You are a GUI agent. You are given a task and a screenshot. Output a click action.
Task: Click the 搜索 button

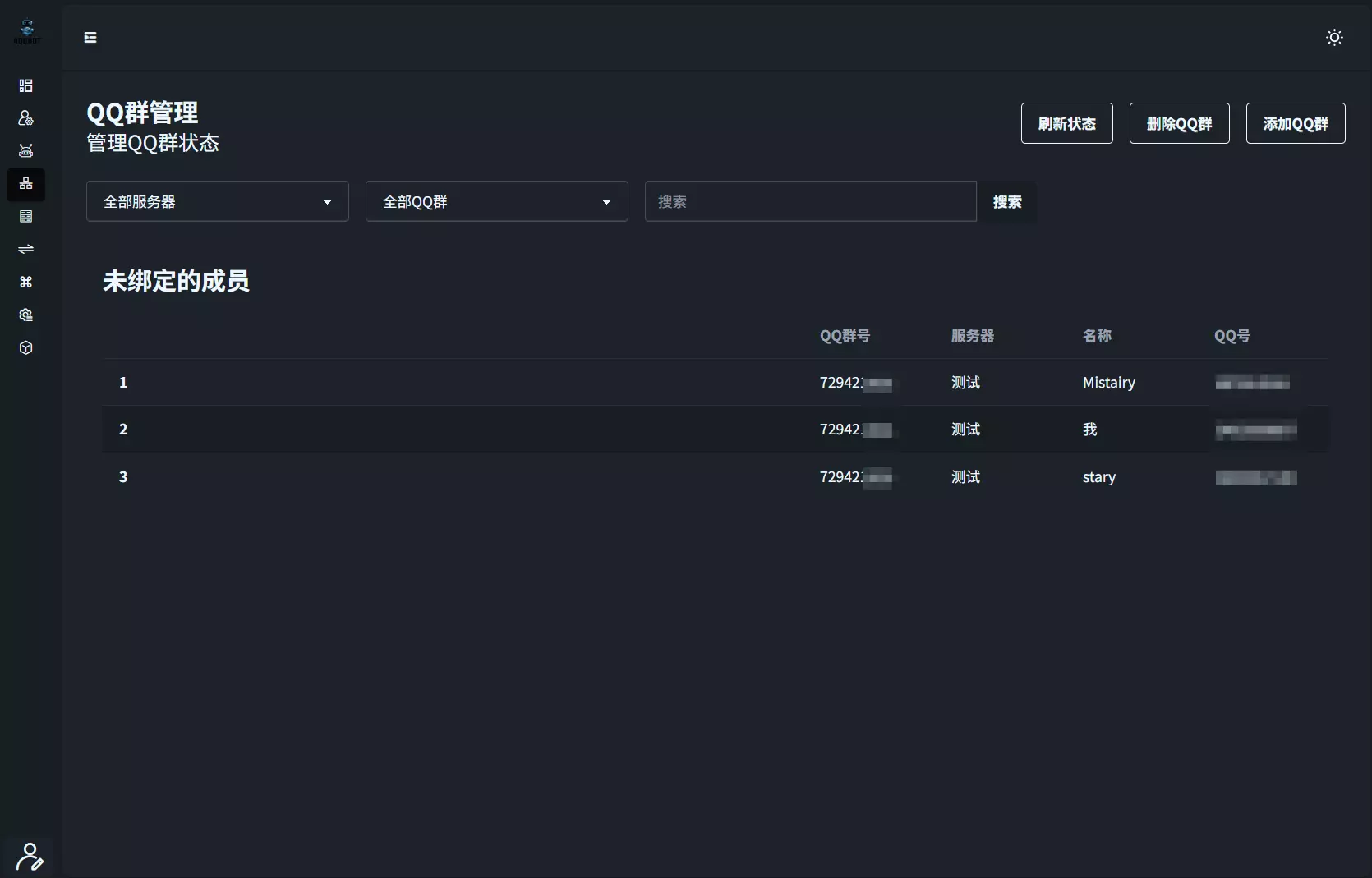[1007, 202]
